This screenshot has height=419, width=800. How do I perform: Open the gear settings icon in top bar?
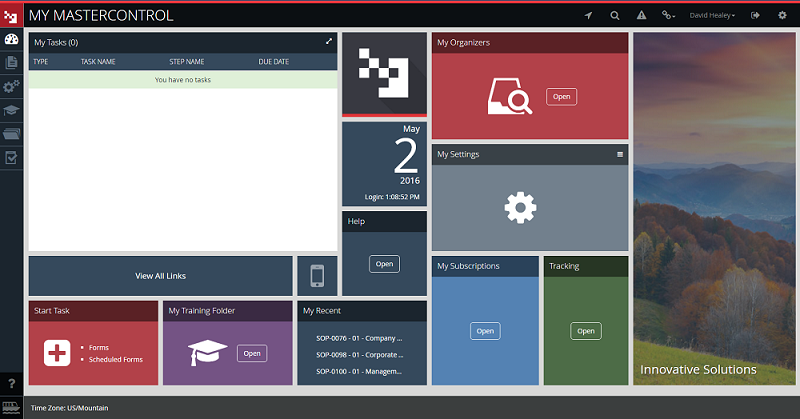782,15
